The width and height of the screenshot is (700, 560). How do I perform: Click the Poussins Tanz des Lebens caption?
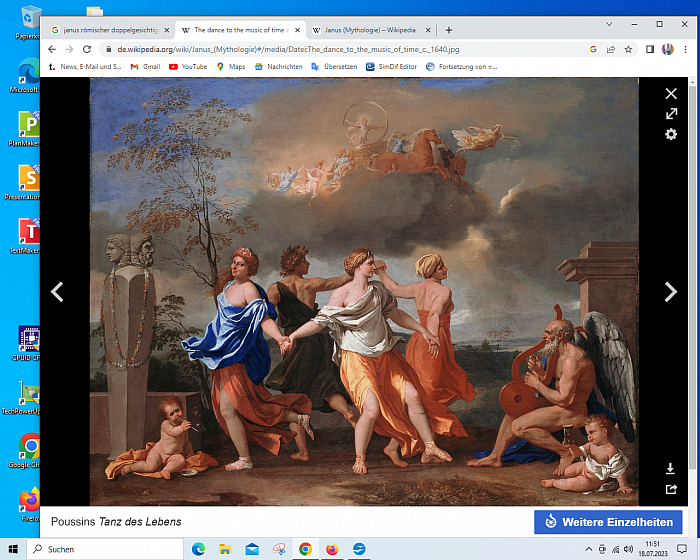[116, 522]
